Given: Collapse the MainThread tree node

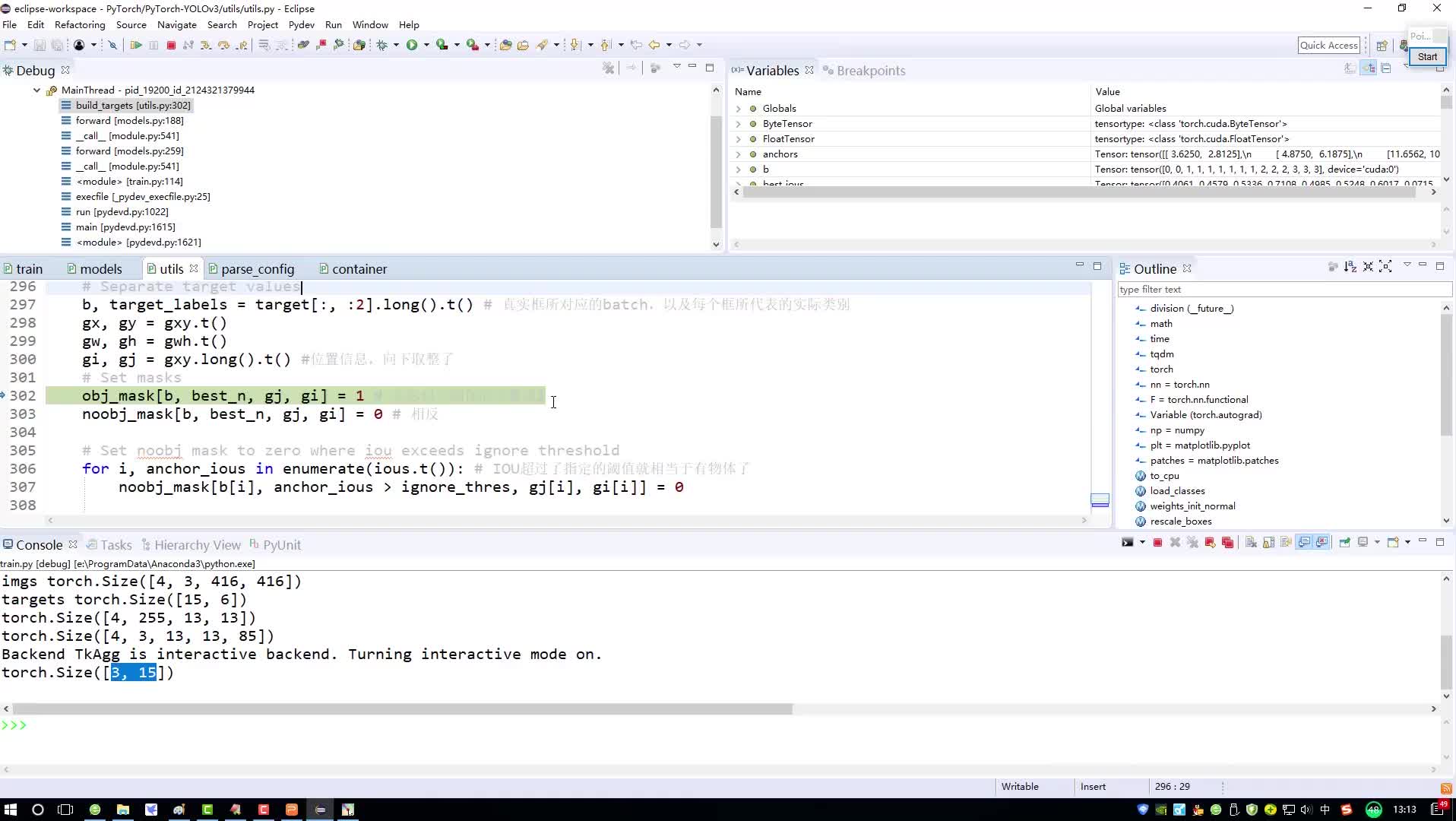Looking at the screenshot, I should [x=36, y=90].
